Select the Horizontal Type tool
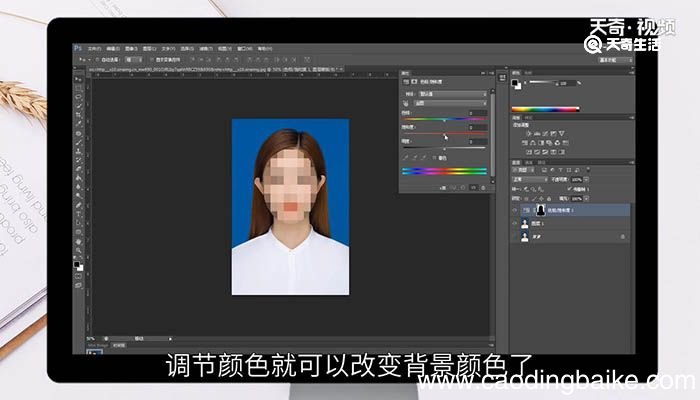This screenshot has height=400, width=700. click(79, 214)
